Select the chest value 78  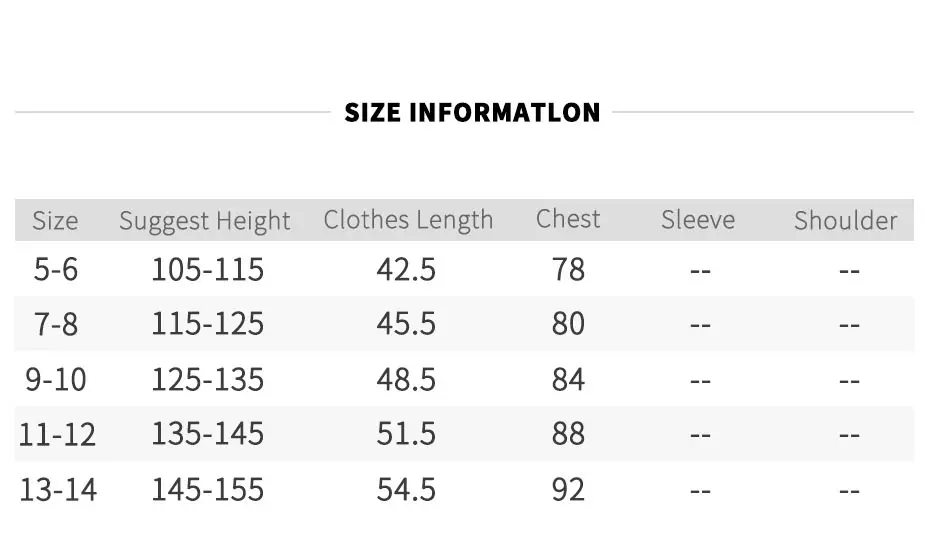[568, 269]
